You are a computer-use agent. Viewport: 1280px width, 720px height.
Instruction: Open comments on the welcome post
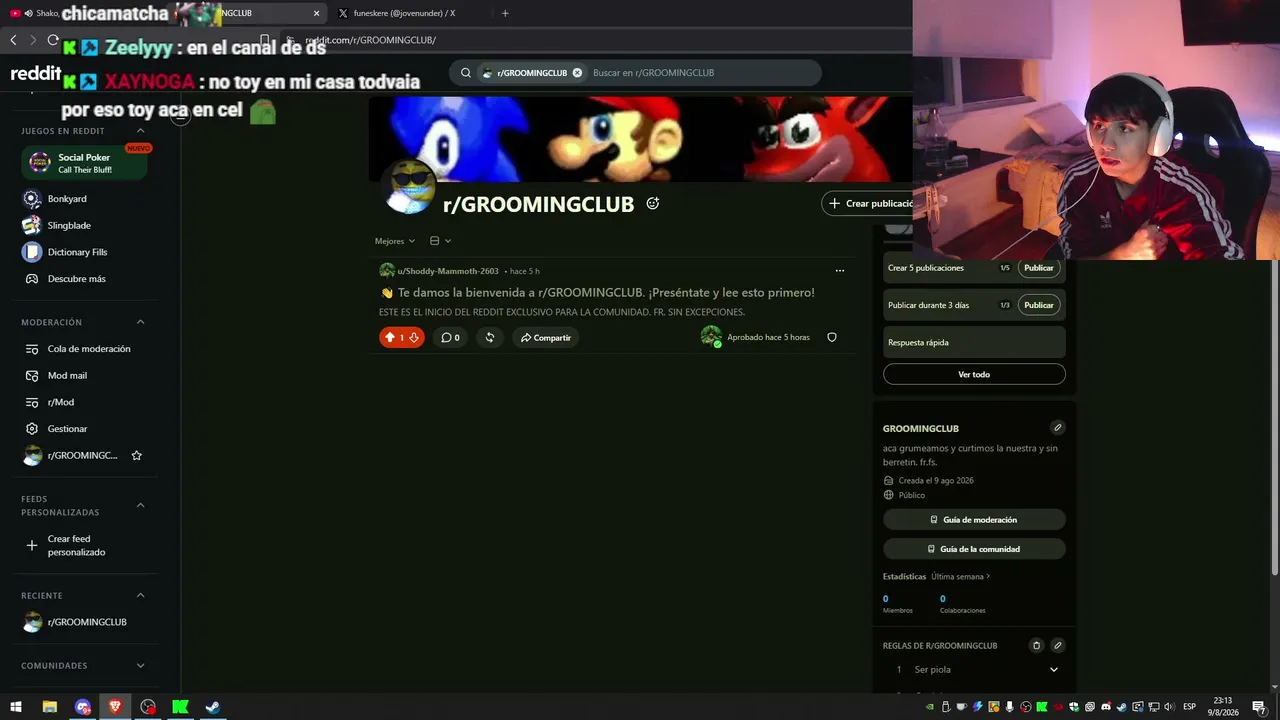point(450,338)
